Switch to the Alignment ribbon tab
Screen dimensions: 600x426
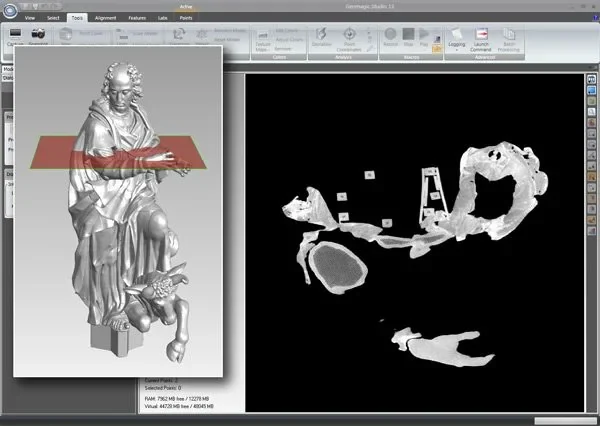point(106,18)
